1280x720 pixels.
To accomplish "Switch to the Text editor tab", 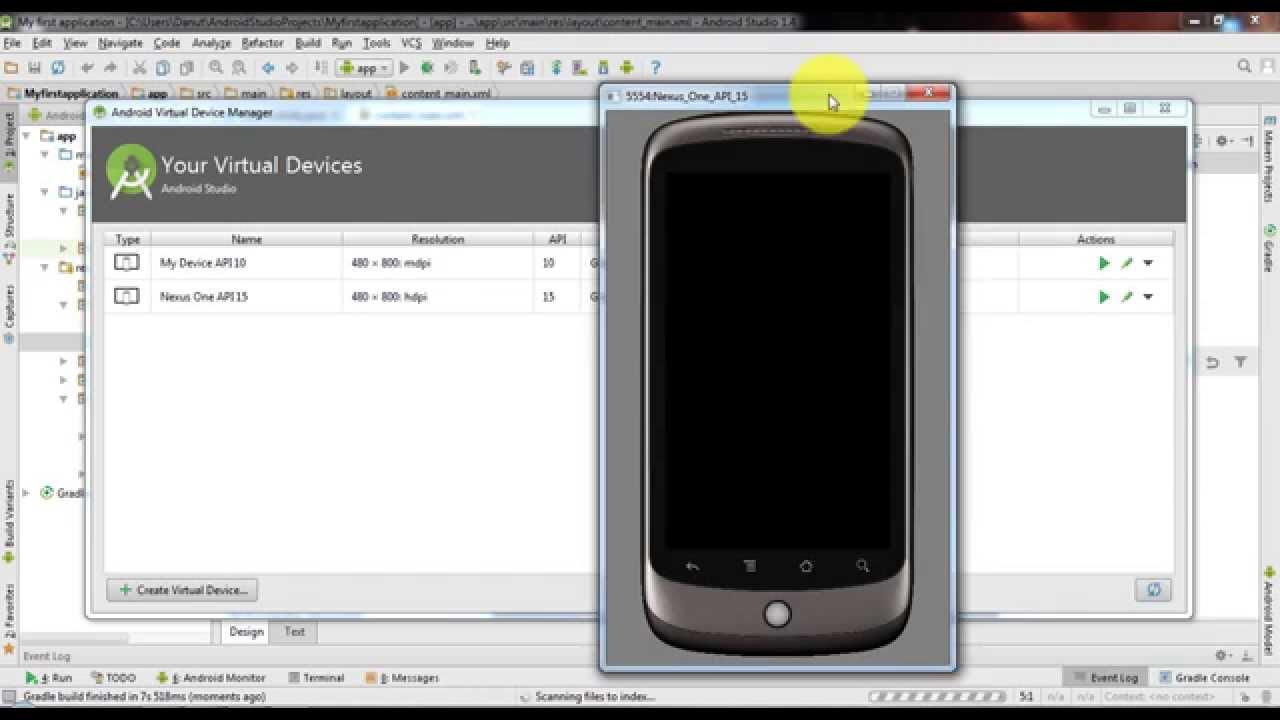I will pyautogui.click(x=294, y=632).
